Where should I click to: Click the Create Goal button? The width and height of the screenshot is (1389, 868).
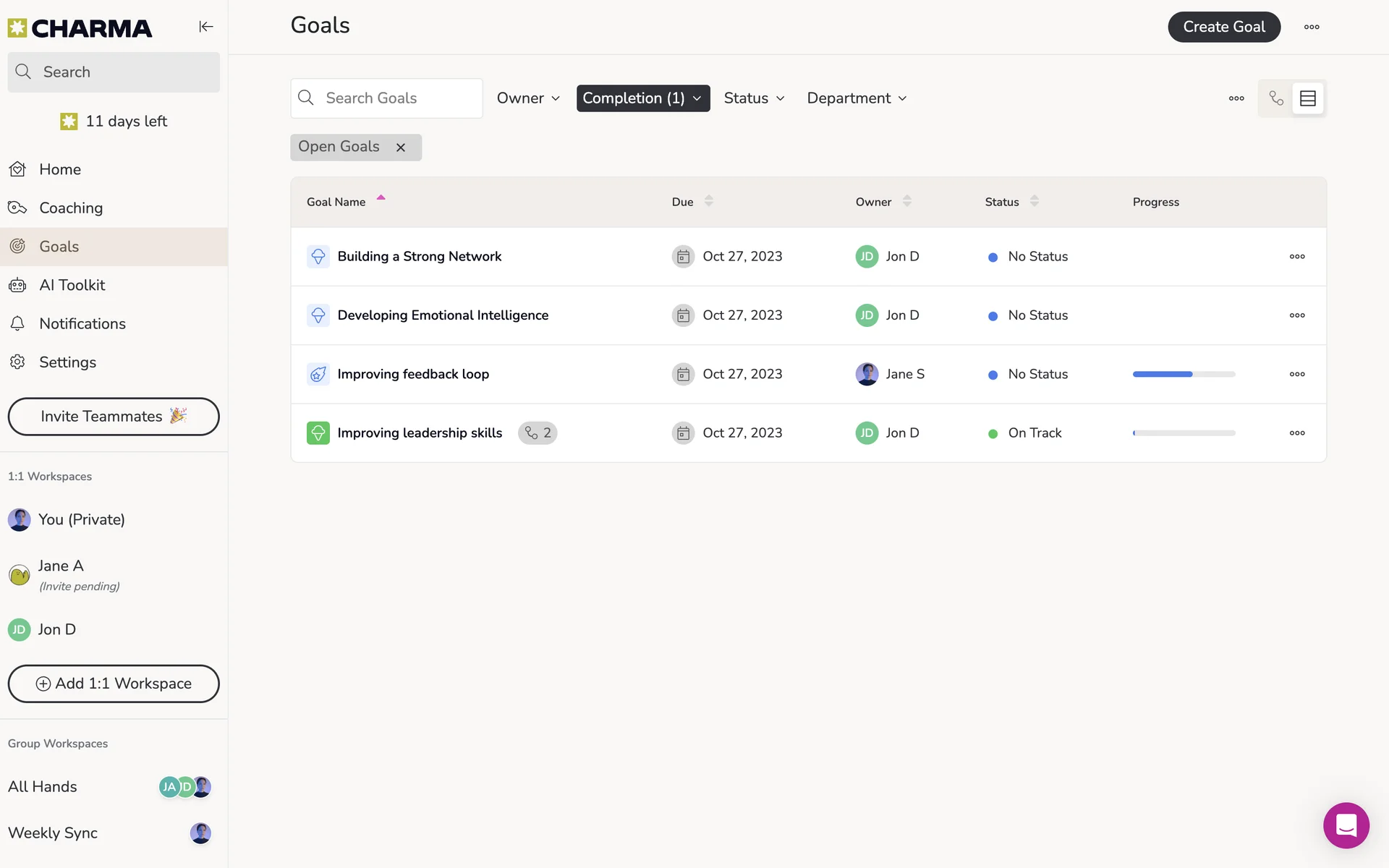[x=1223, y=27]
